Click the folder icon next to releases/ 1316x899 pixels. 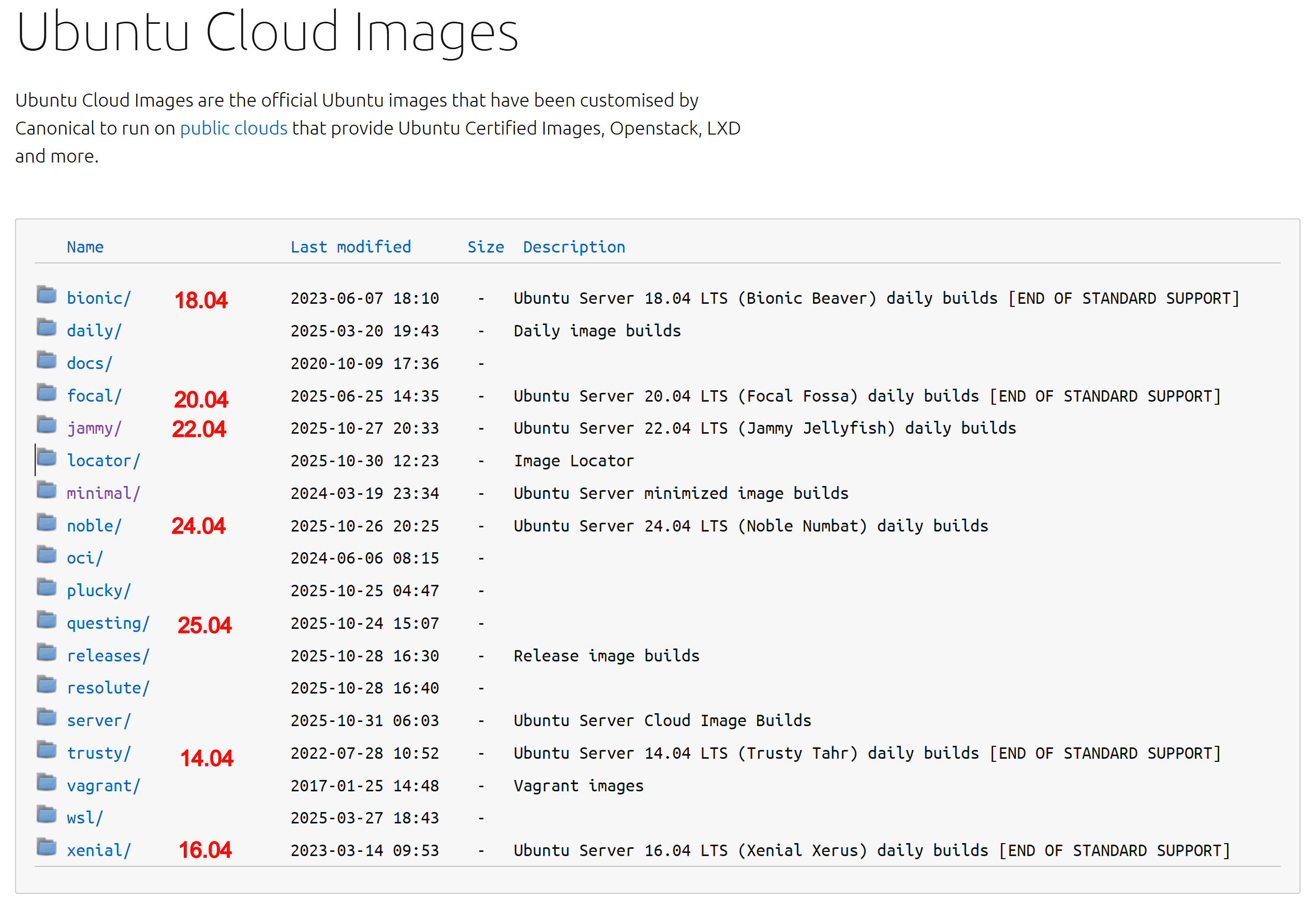pos(47,653)
